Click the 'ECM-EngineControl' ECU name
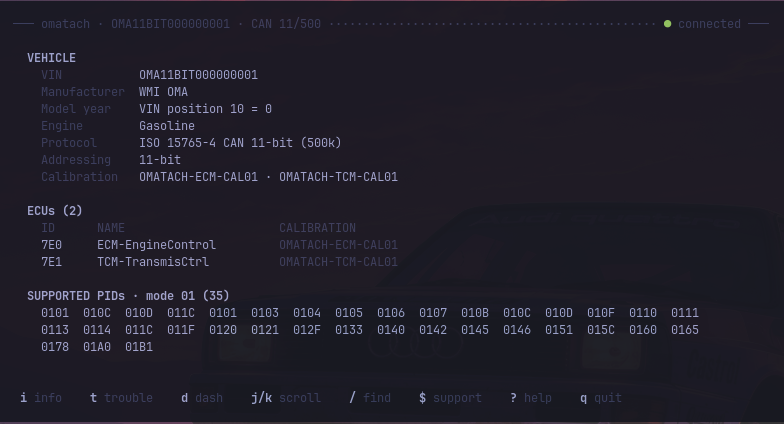The width and height of the screenshot is (784, 424). [x=156, y=245]
